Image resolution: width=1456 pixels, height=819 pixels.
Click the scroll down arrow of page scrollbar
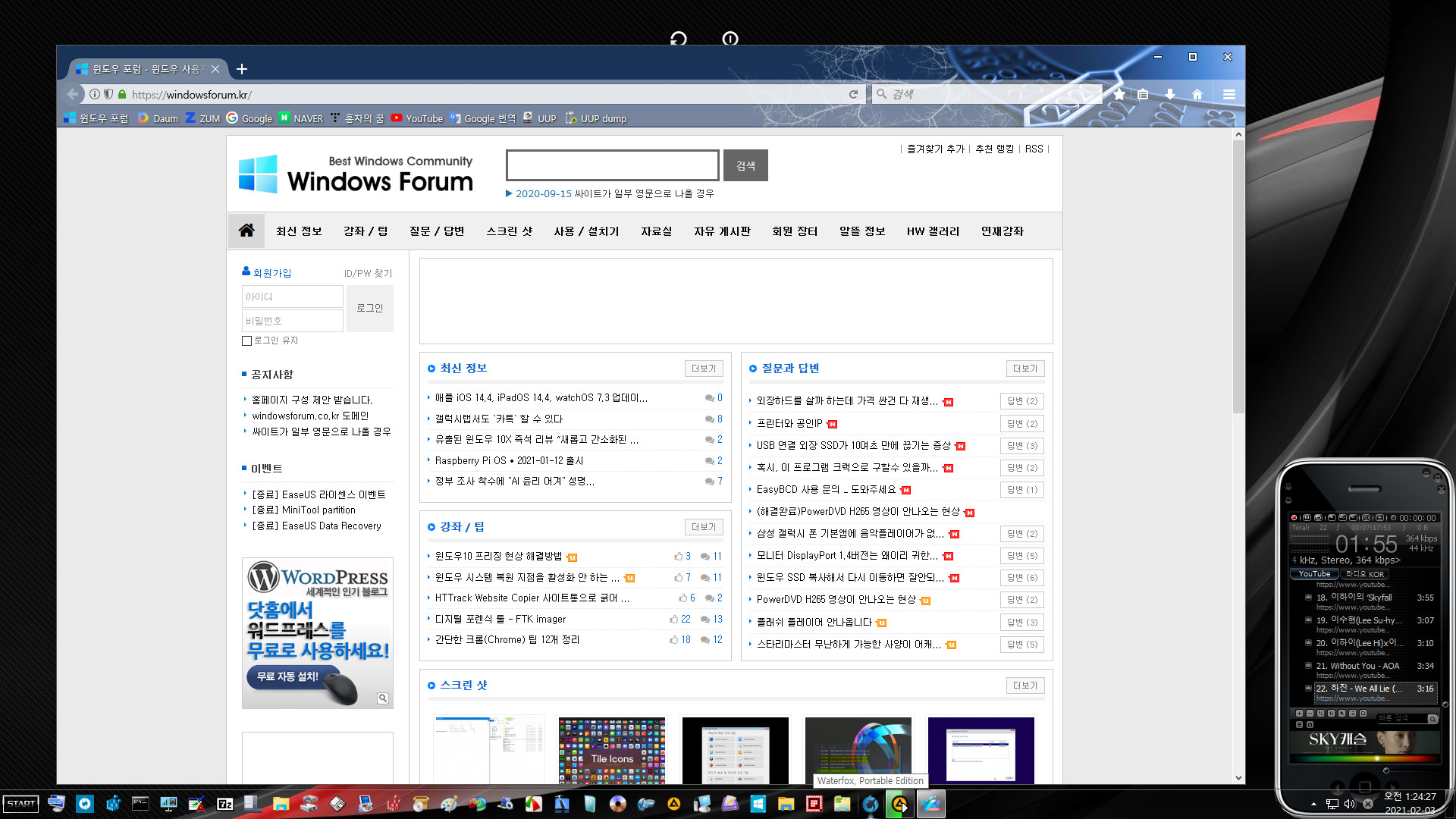[x=1239, y=777]
